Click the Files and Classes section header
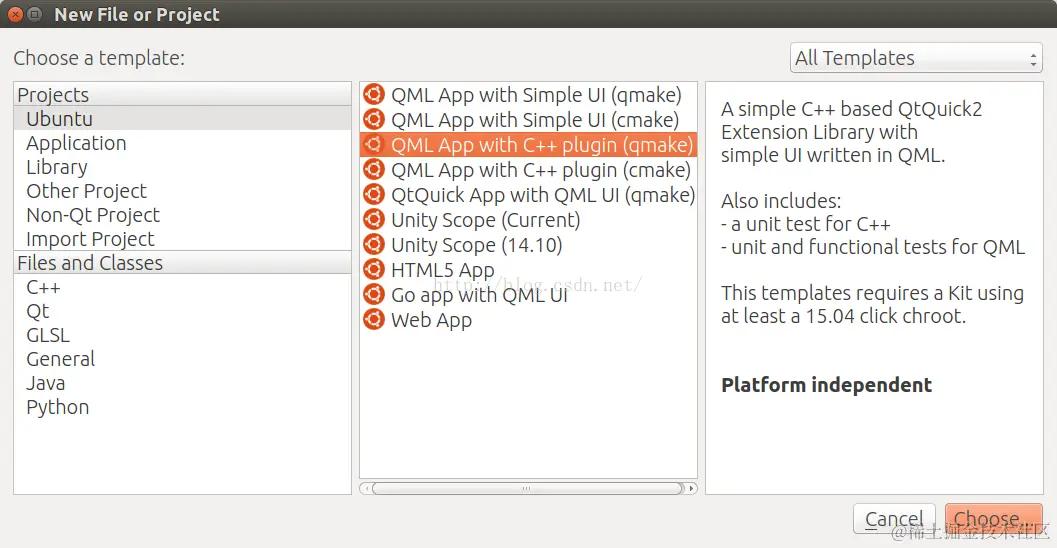Screen dimensions: 1057x548 [182, 263]
